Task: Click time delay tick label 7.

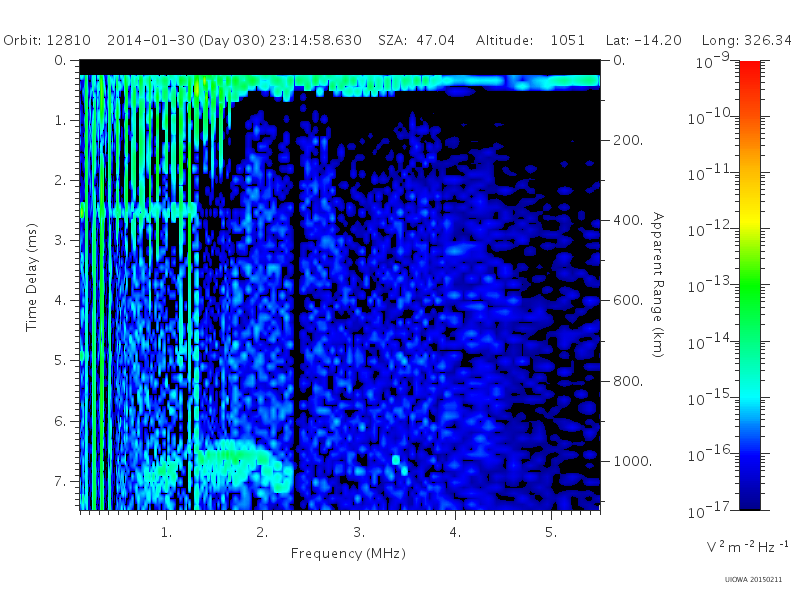Action: pos(60,481)
